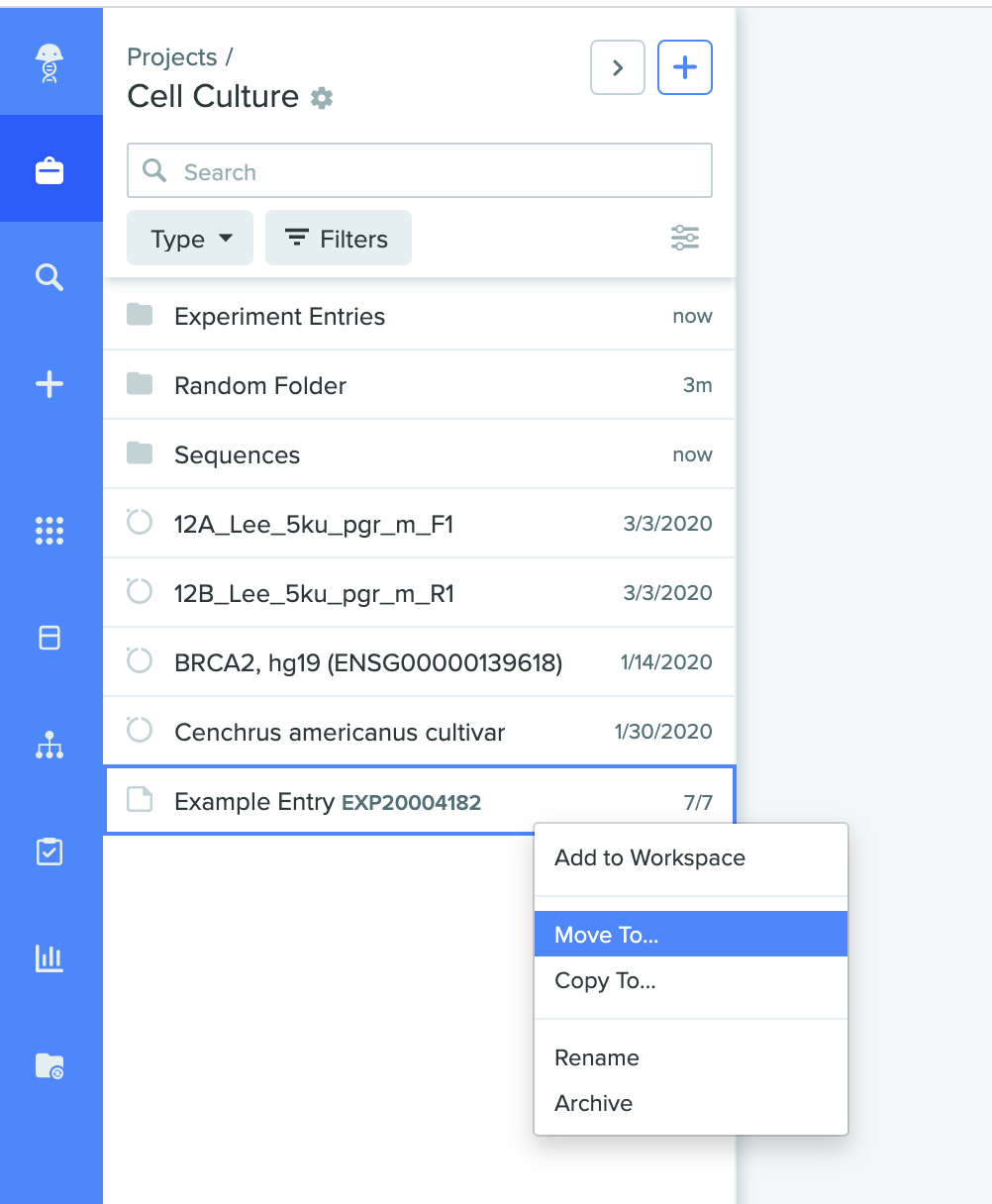Click the 1/14/2020 date on BRCA2 row
The width and height of the screenshot is (992, 1204).
[x=666, y=662]
